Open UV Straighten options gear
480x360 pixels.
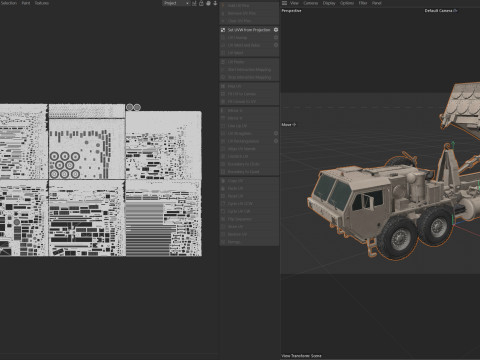(276, 133)
